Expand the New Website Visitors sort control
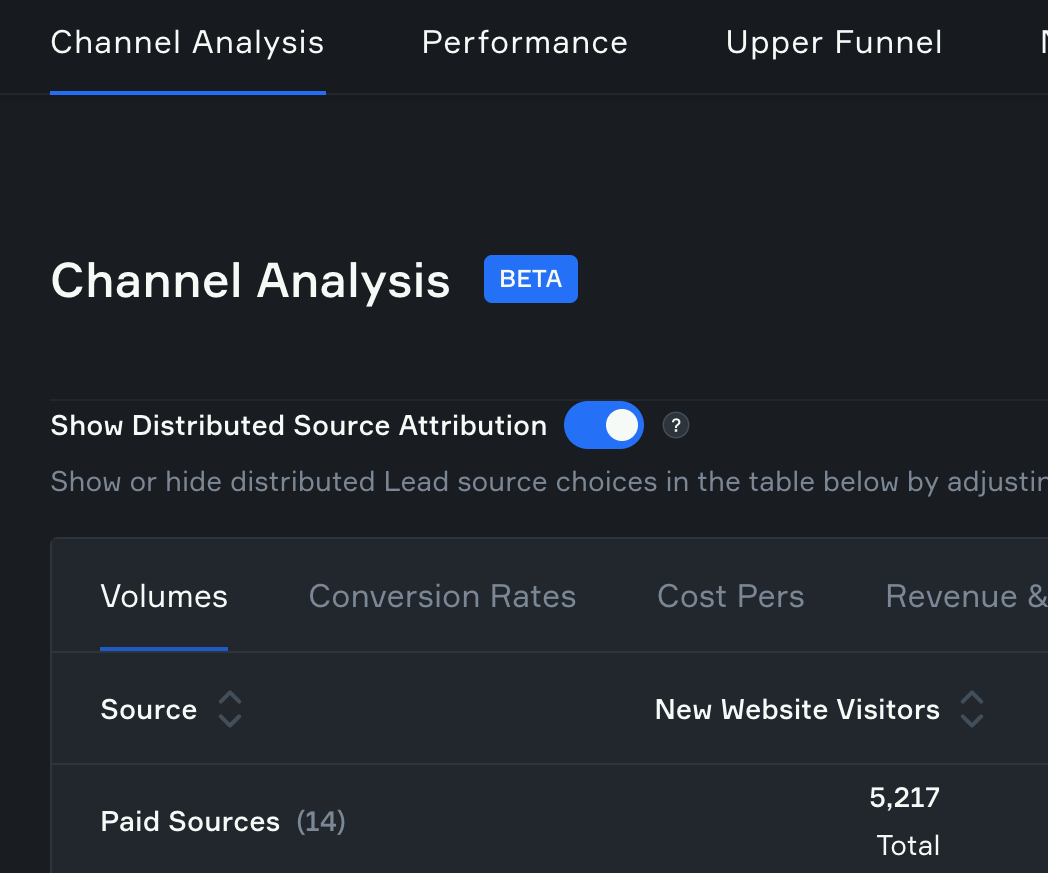Viewport: 1048px width, 873px height. pyautogui.click(x=972, y=709)
